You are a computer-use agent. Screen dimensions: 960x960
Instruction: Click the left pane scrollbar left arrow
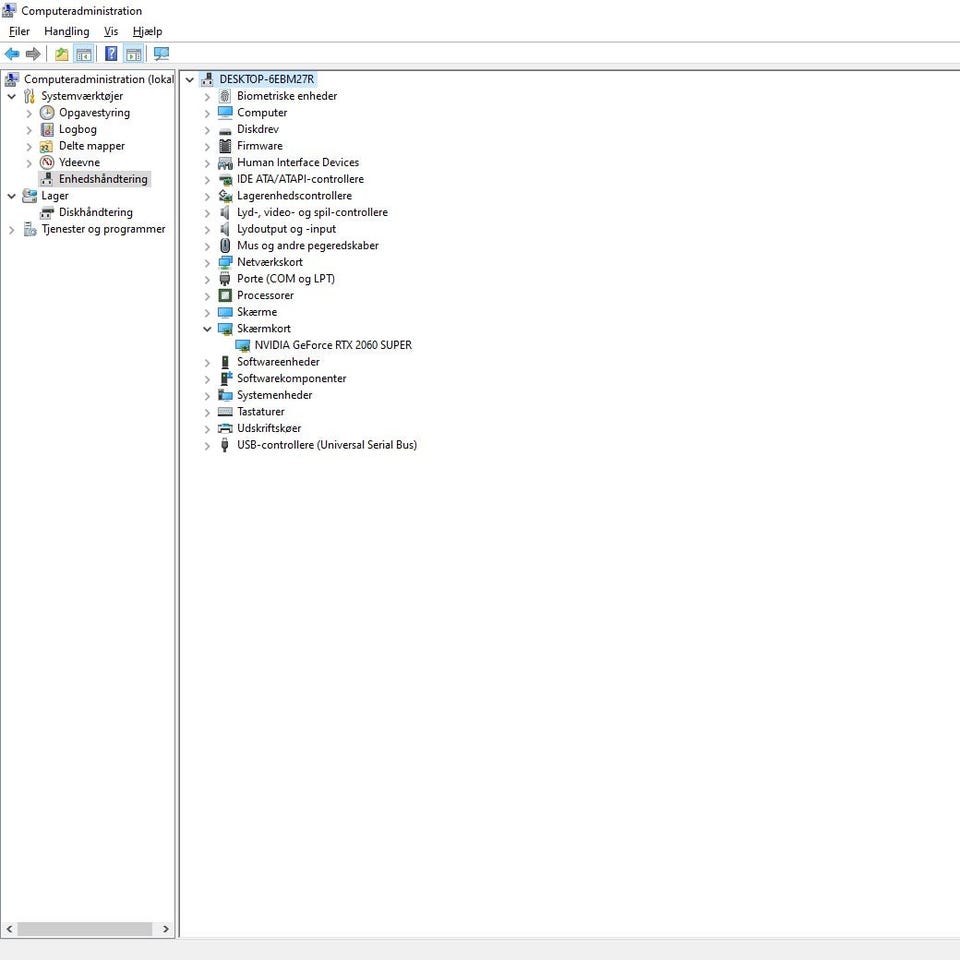pos(9,929)
